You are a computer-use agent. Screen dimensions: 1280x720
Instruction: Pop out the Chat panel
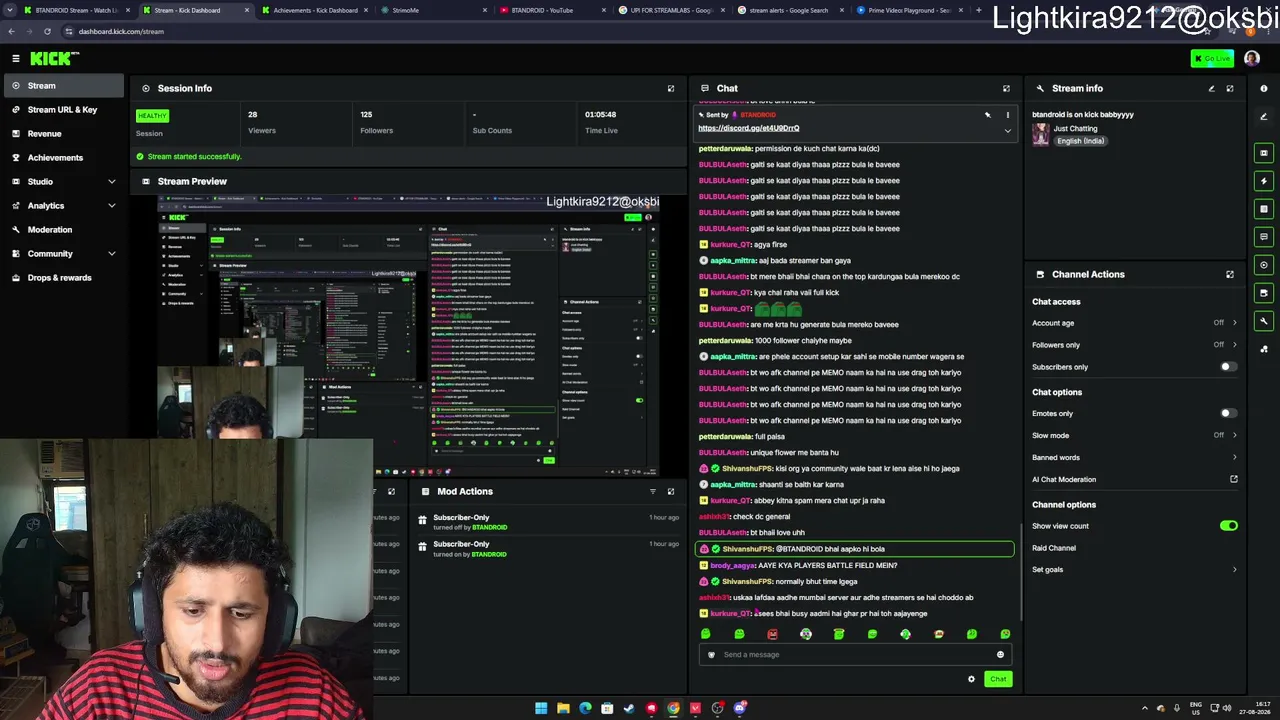tap(1006, 88)
